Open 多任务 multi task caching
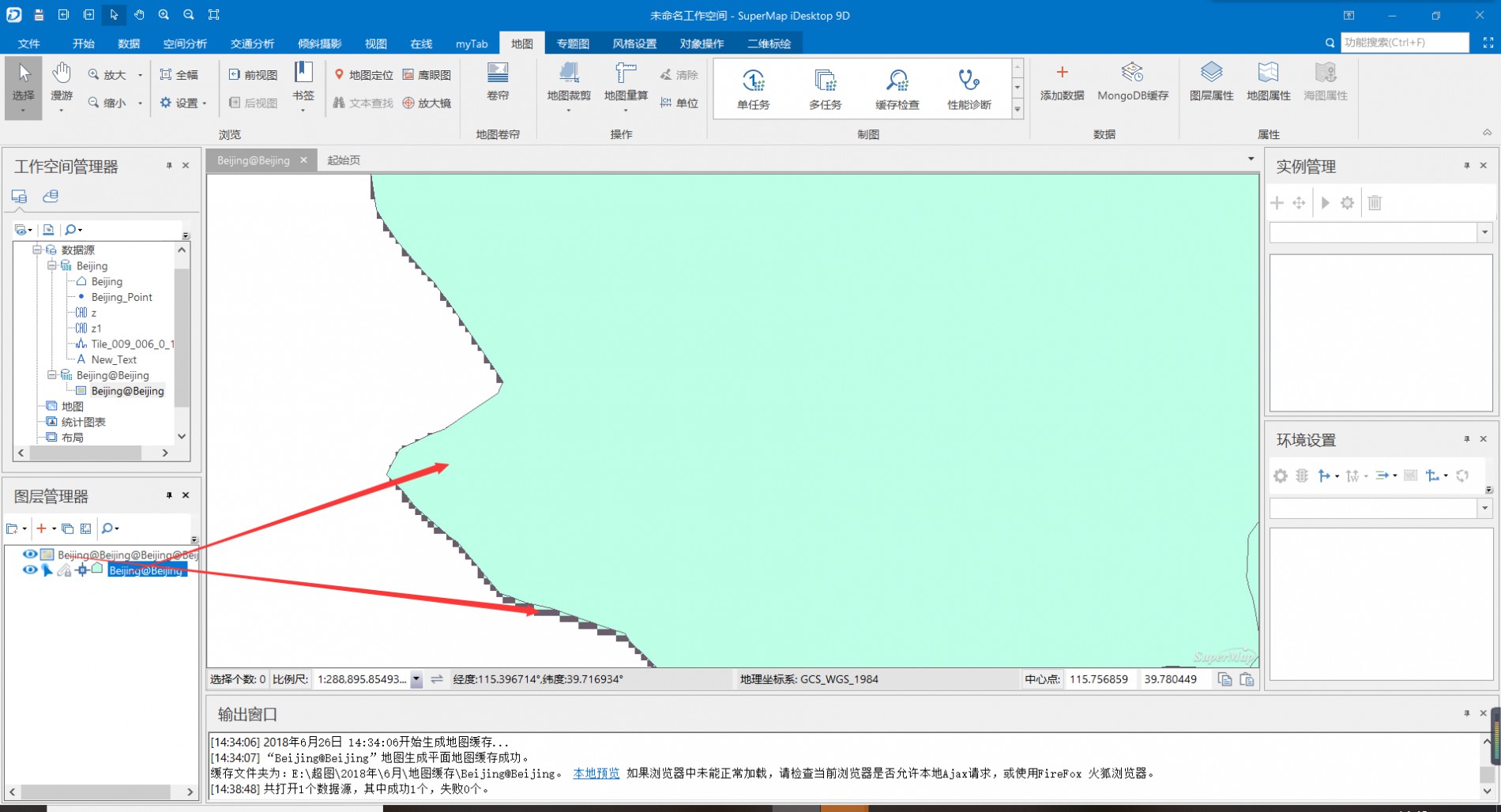 coord(825,88)
